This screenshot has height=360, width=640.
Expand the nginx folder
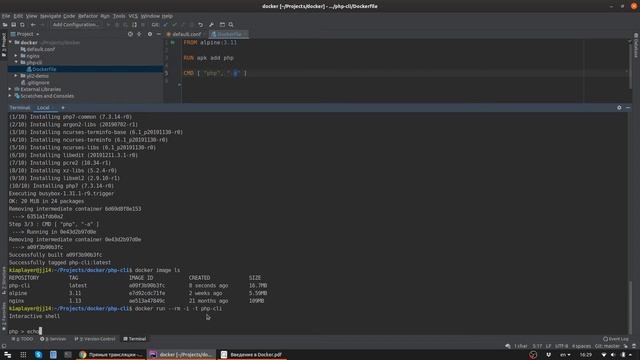coord(16,56)
